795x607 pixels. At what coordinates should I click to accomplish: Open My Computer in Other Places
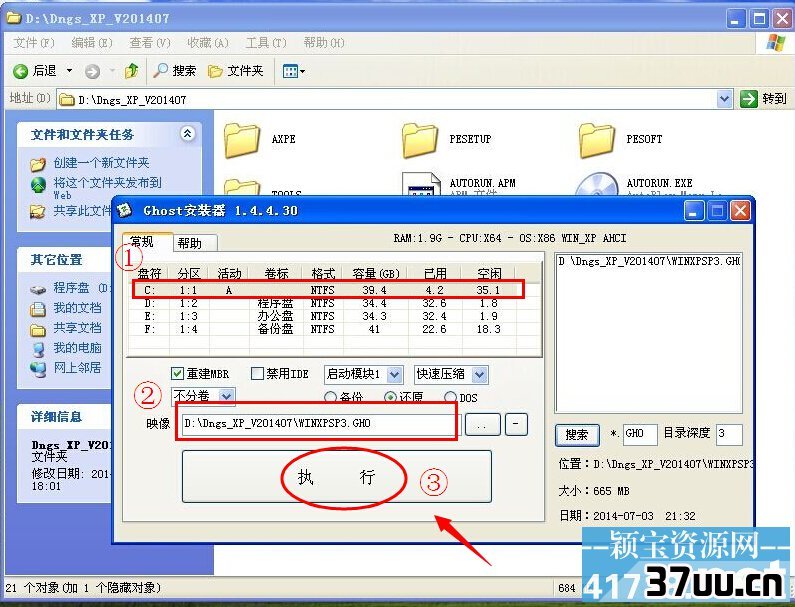click(77, 348)
